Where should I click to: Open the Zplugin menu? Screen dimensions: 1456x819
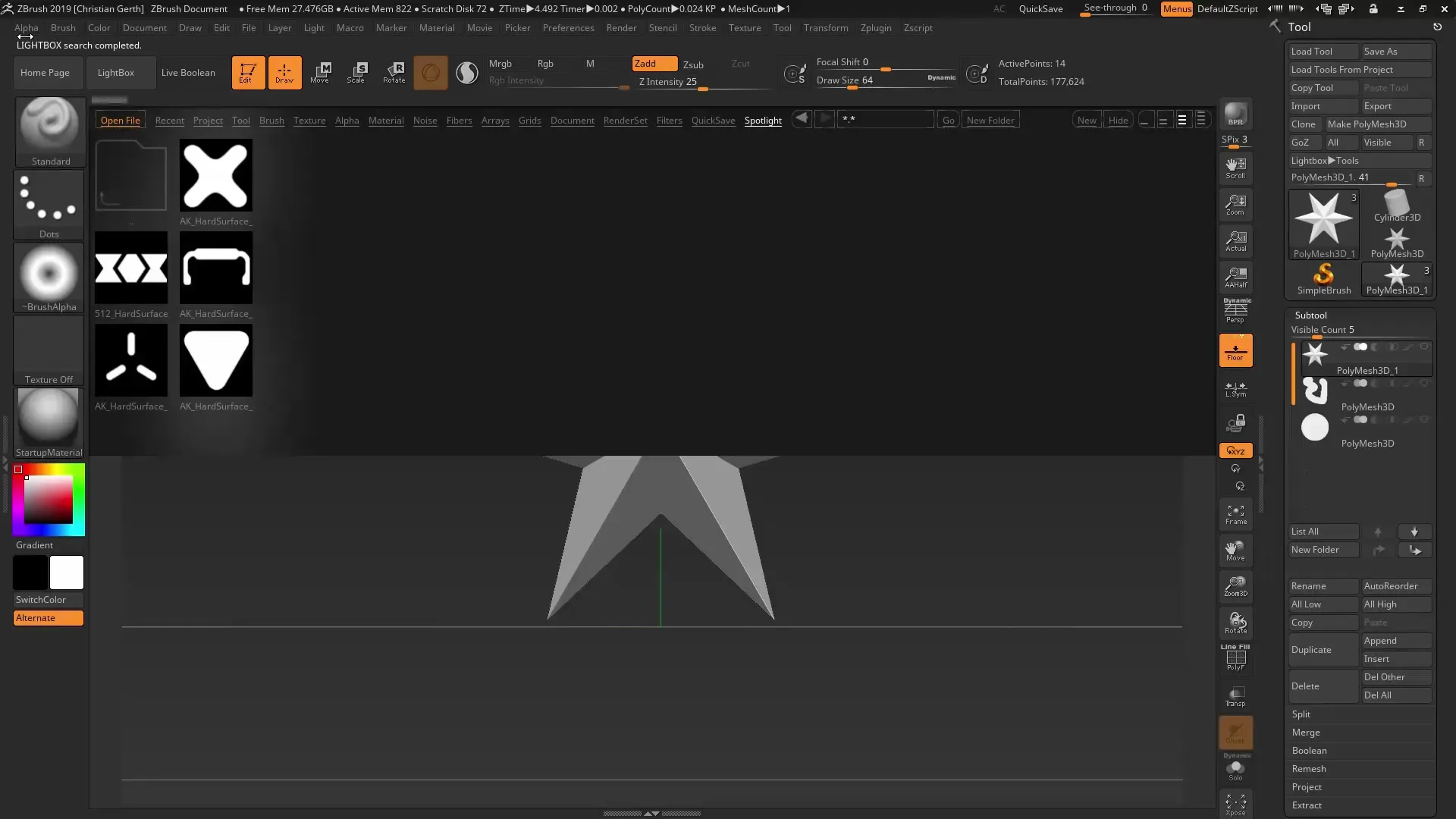coord(876,28)
